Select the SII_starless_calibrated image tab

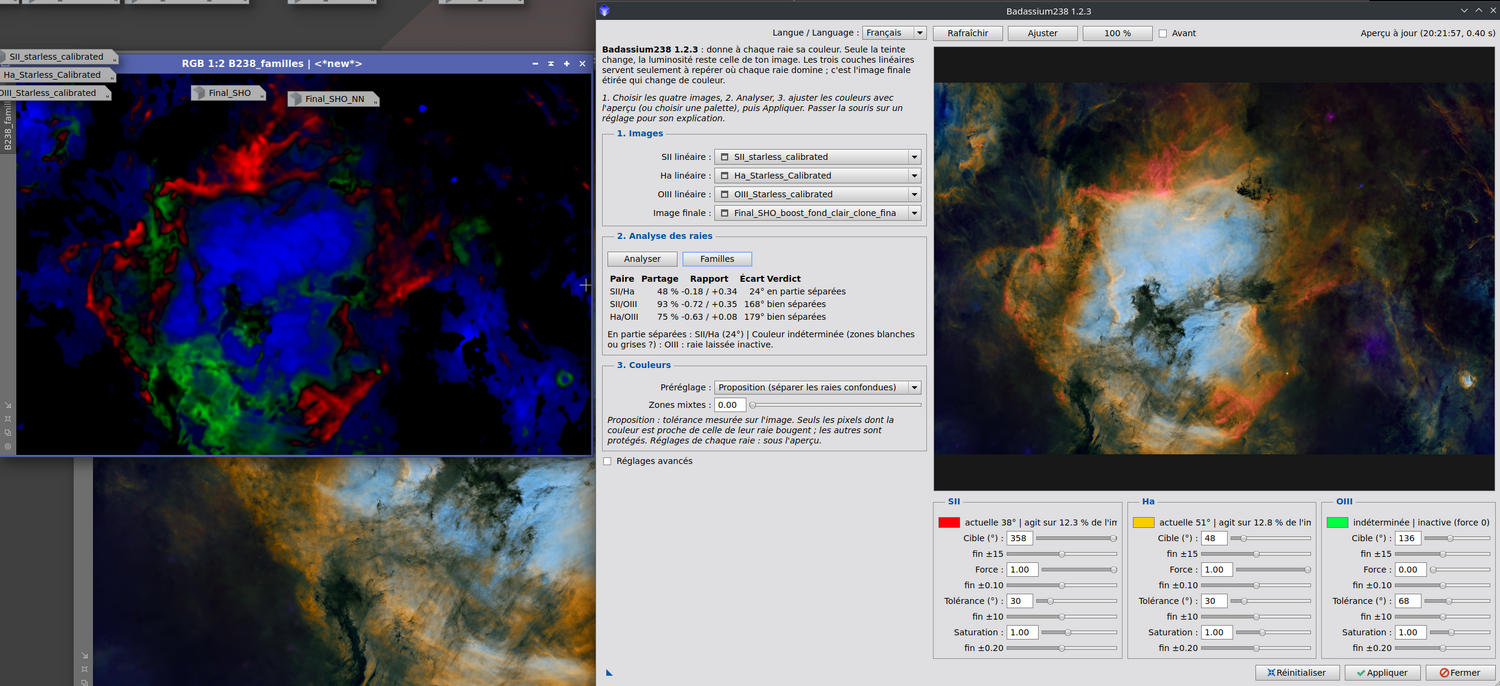pyautogui.click(x=57, y=57)
